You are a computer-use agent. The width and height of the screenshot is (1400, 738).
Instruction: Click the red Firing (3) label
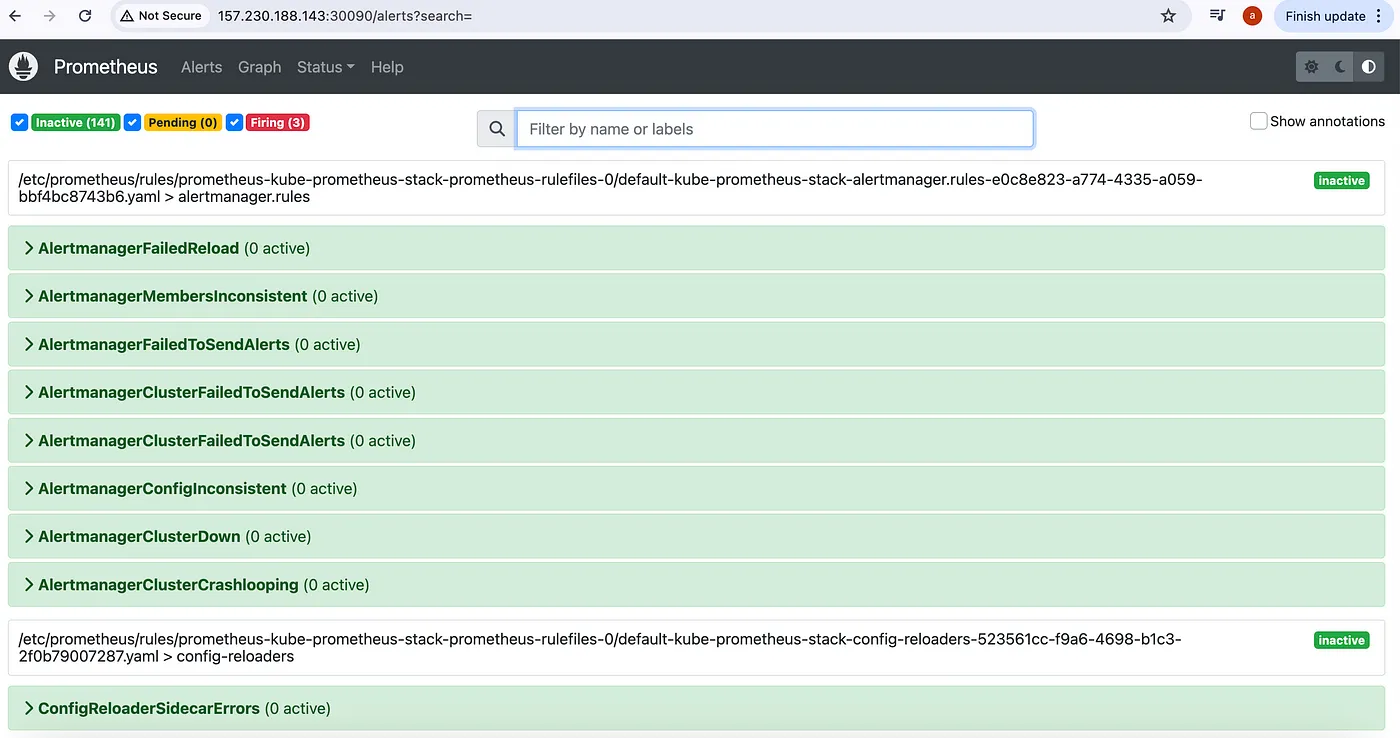point(278,122)
